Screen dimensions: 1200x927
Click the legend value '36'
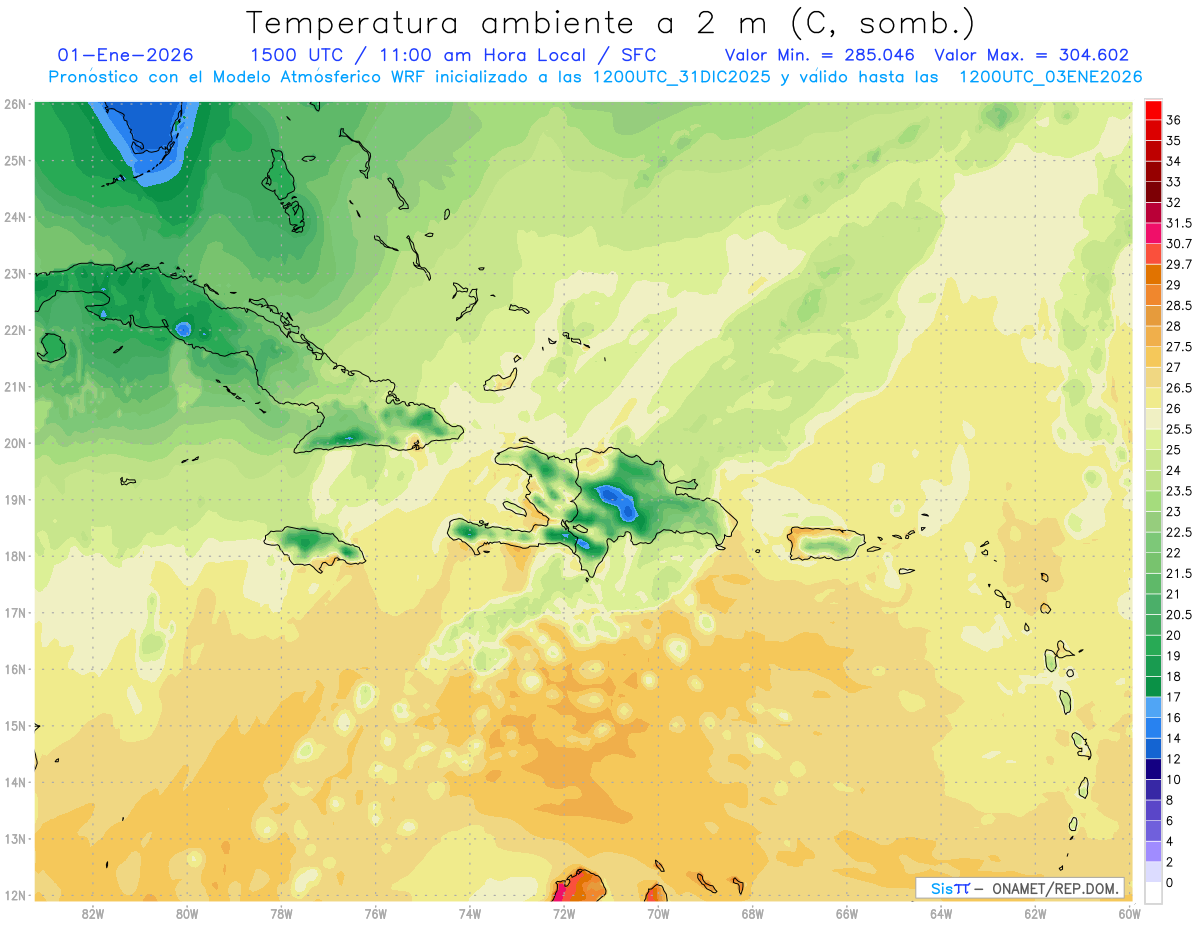pos(1174,120)
